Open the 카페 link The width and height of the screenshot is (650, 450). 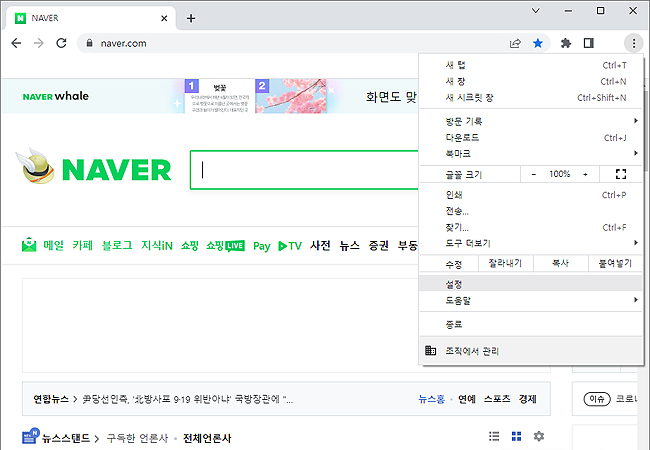[82, 245]
